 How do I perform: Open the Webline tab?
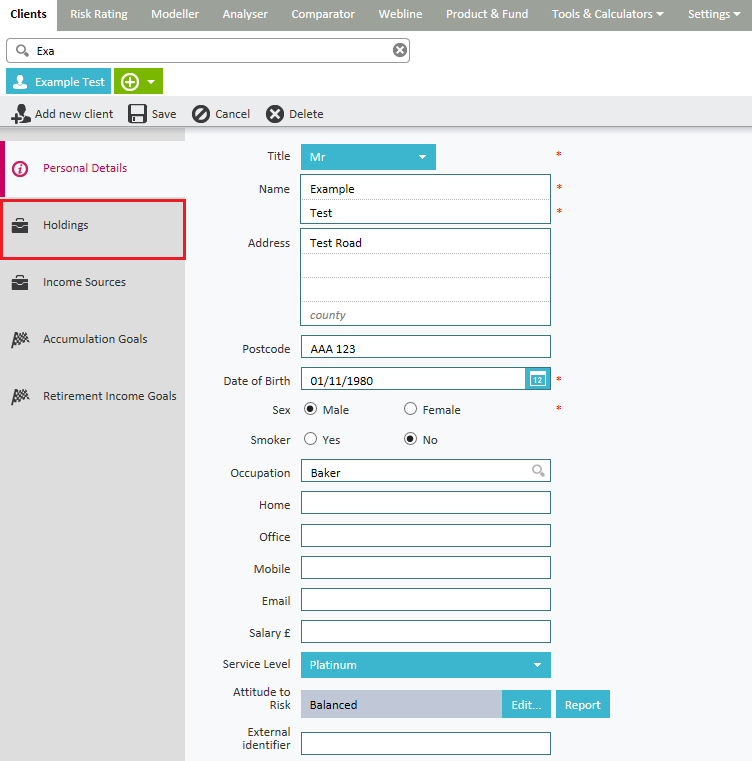(401, 14)
